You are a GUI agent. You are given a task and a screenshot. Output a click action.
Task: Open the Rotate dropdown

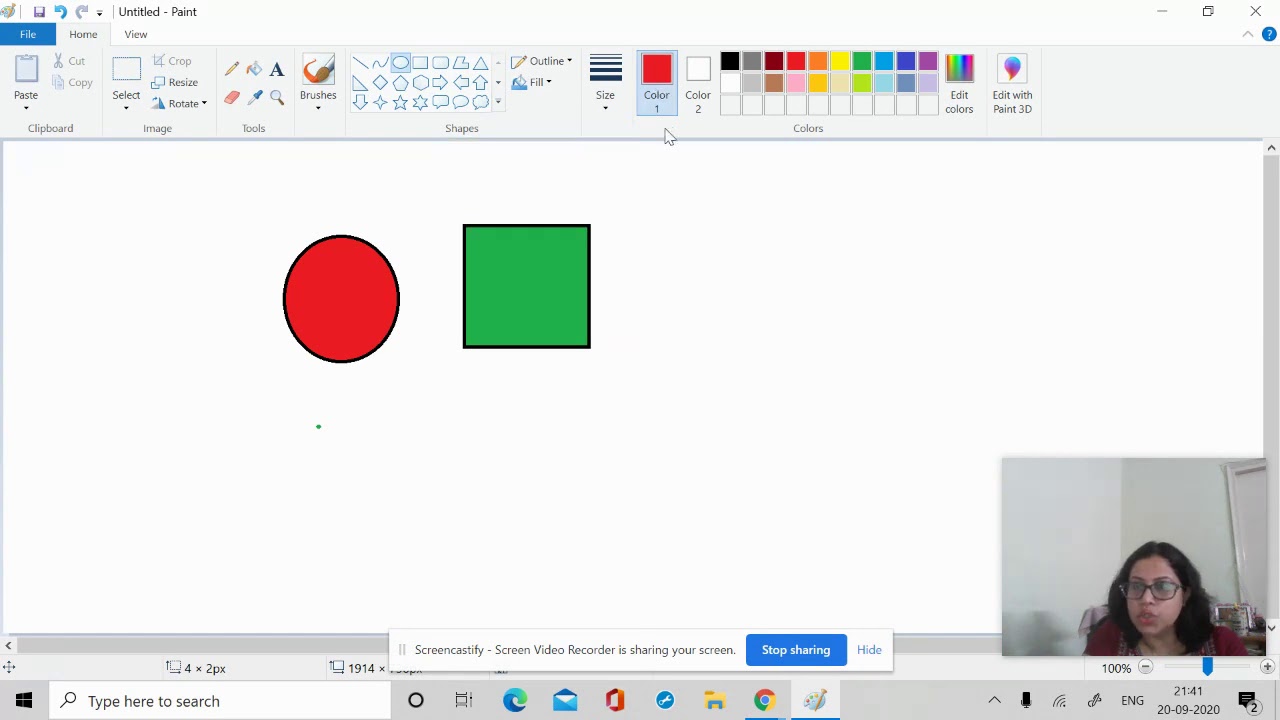click(180, 104)
